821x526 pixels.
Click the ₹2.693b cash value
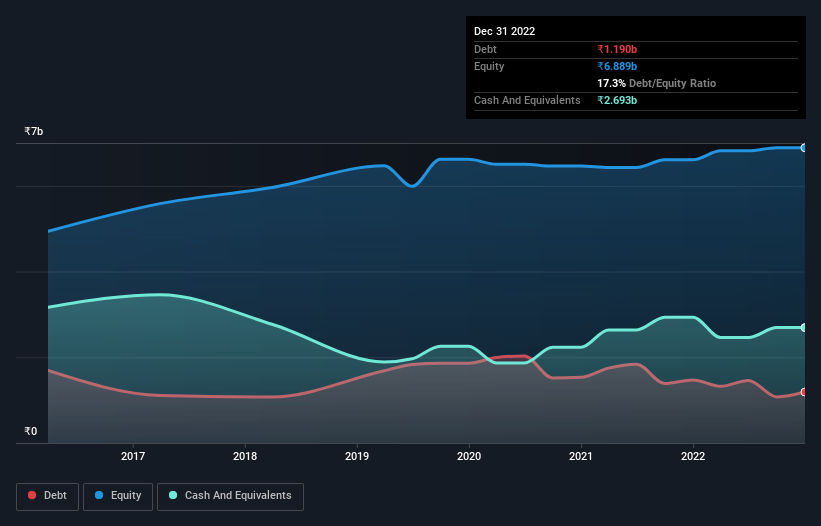[617, 100]
